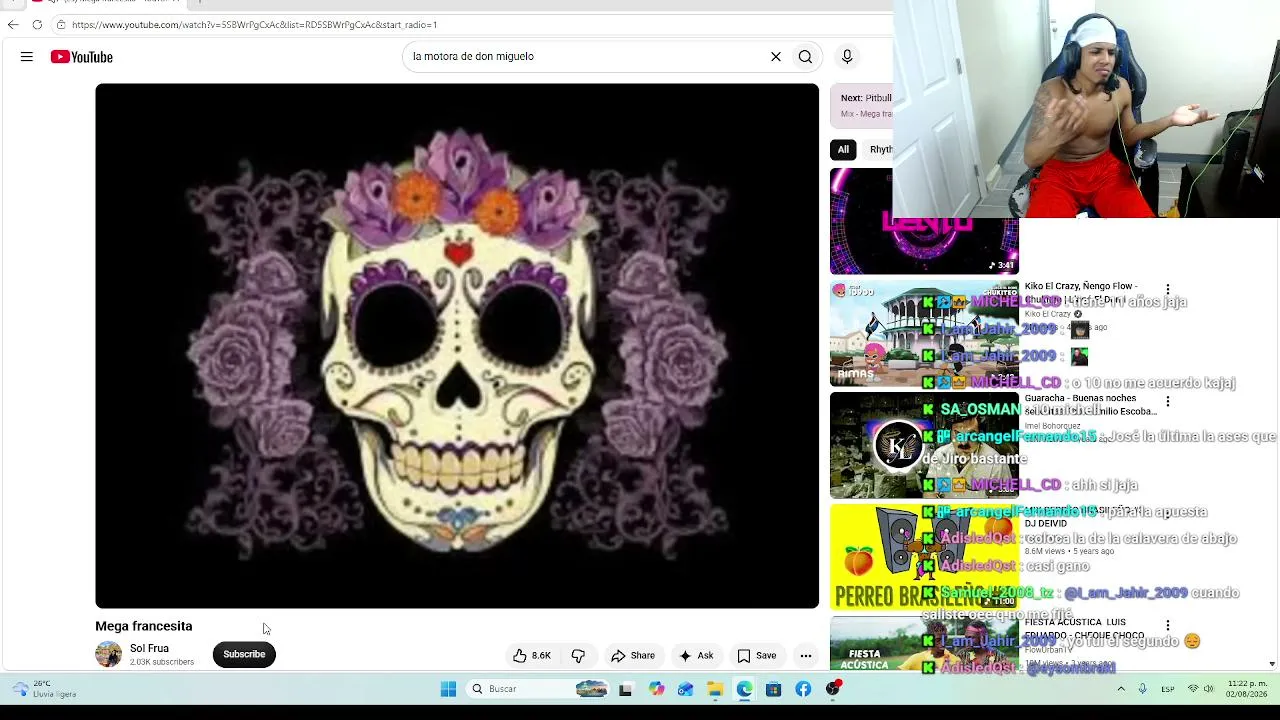
Task: Open OBS Studio from the taskbar
Action: [833, 689]
